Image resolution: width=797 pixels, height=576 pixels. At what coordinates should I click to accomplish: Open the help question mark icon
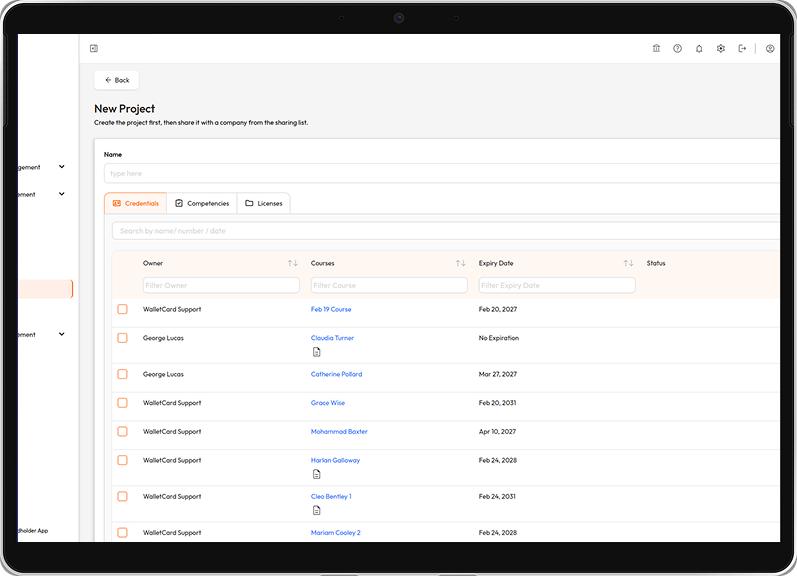(678, 48)
